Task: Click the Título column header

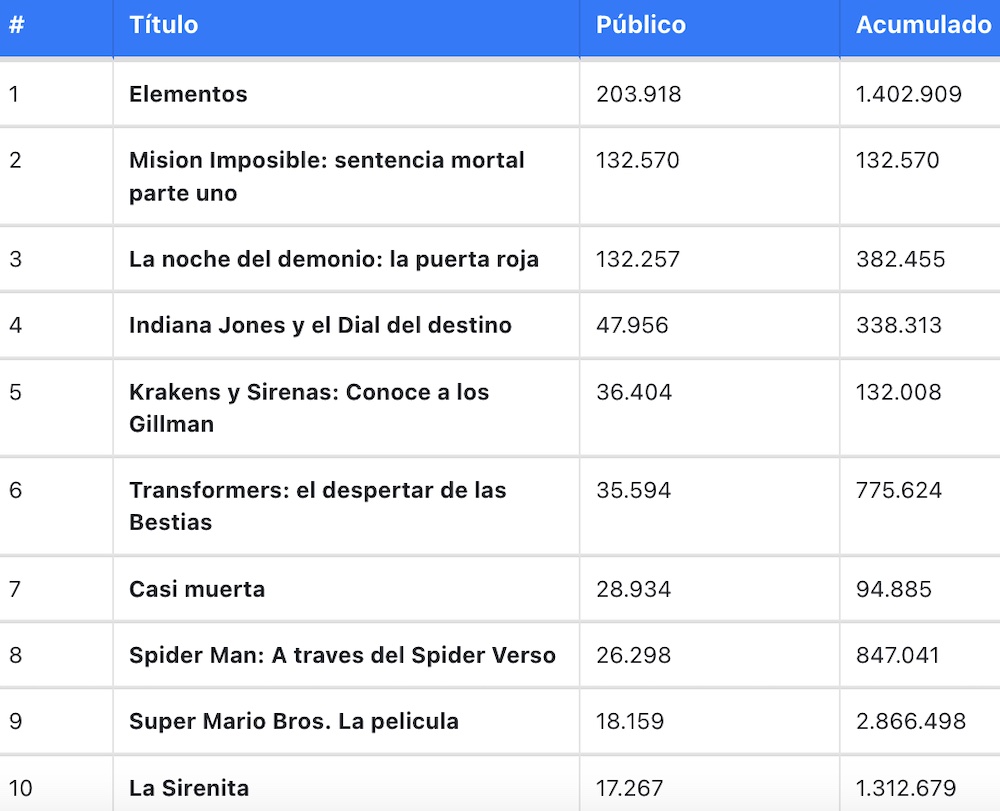Action: click(x=163, y=25)
